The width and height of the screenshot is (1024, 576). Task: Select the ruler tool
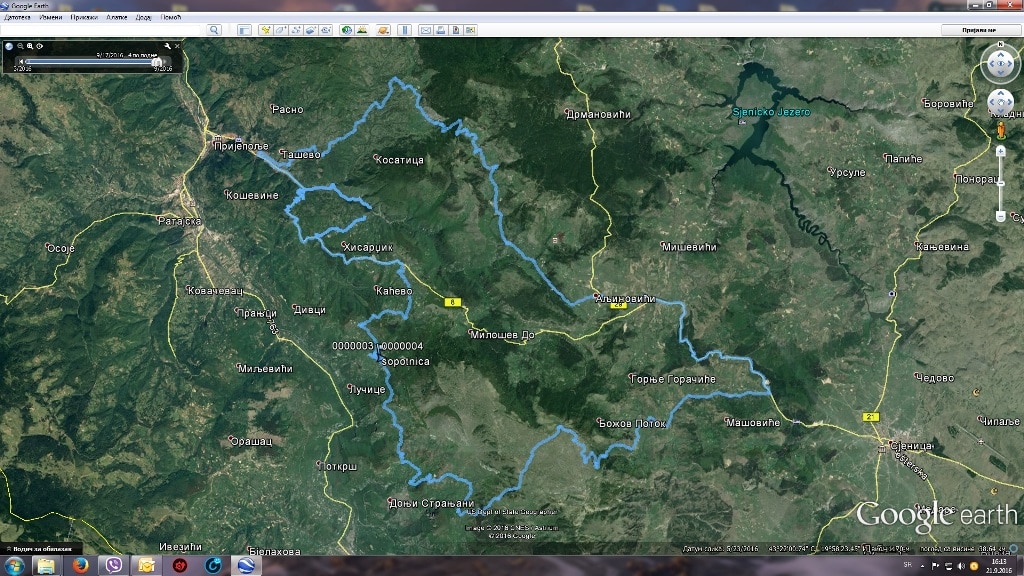click(404, 30)
